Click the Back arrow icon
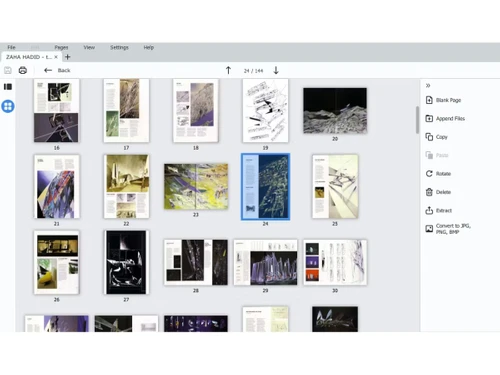Screen dimensions: 500x375 point(48,70)
